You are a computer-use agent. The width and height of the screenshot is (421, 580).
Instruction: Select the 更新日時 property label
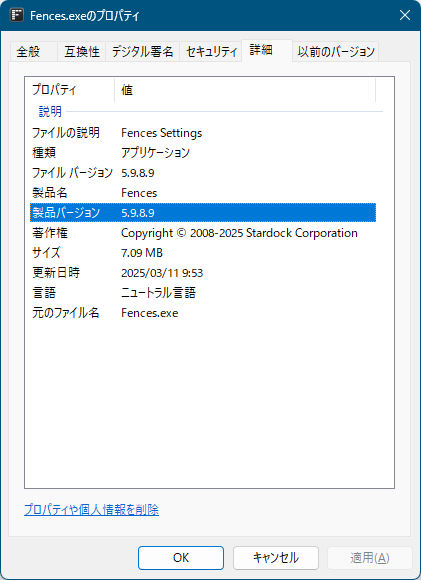point(56,273)
